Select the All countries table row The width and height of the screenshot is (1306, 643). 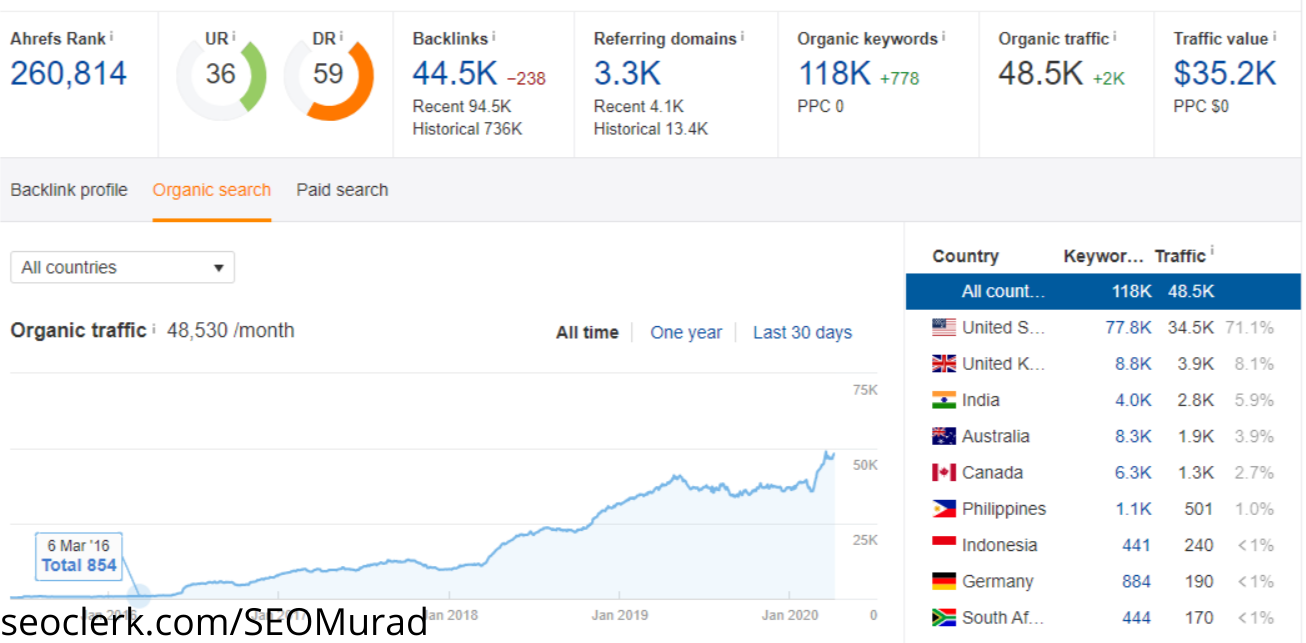1103,291
